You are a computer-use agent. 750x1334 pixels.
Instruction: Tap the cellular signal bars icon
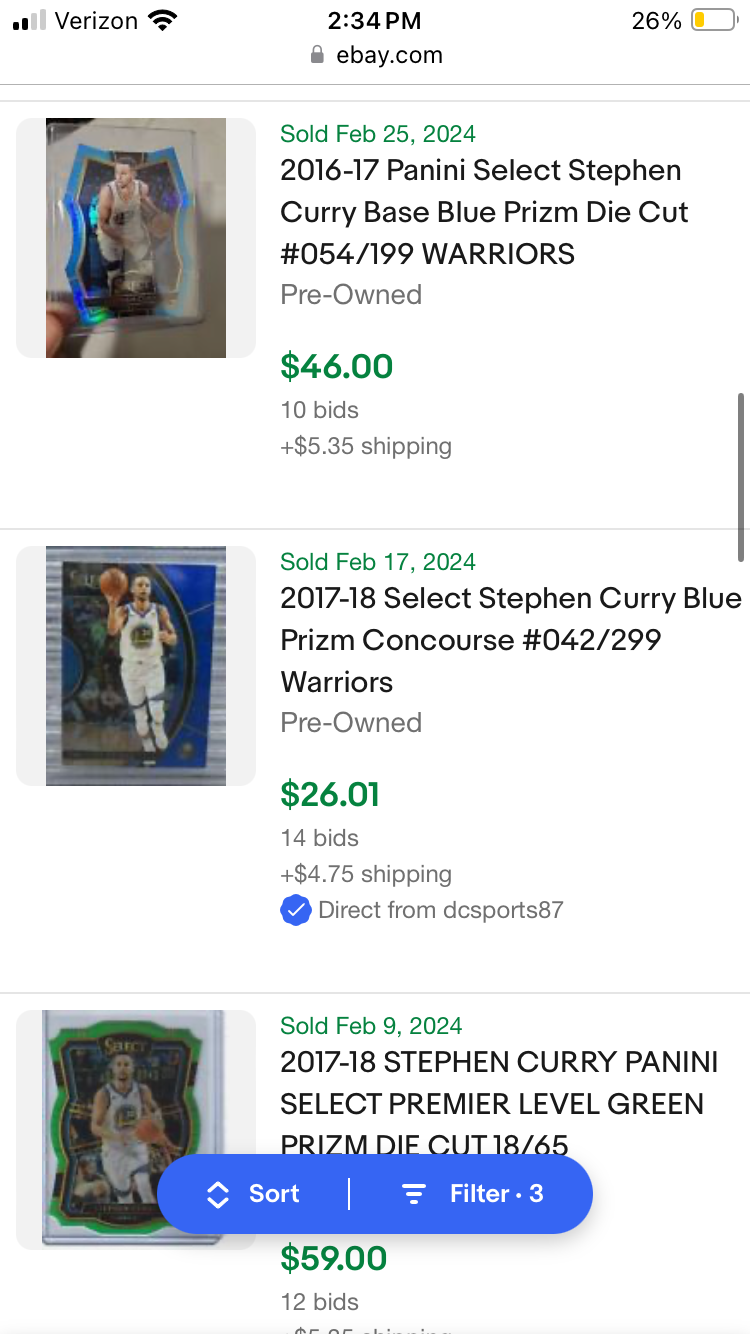(29, 21)
